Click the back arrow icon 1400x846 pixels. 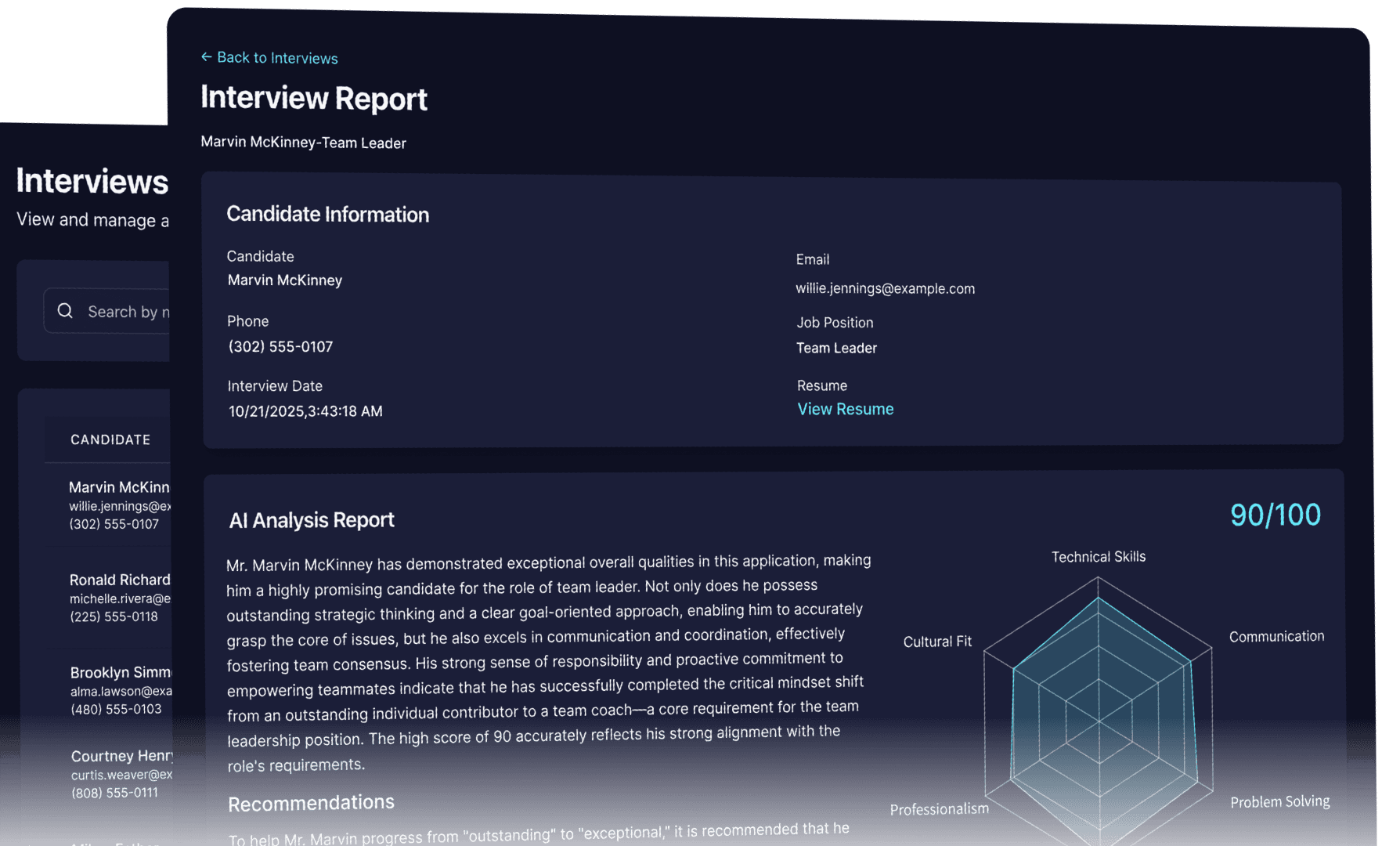tap(206, 57)
